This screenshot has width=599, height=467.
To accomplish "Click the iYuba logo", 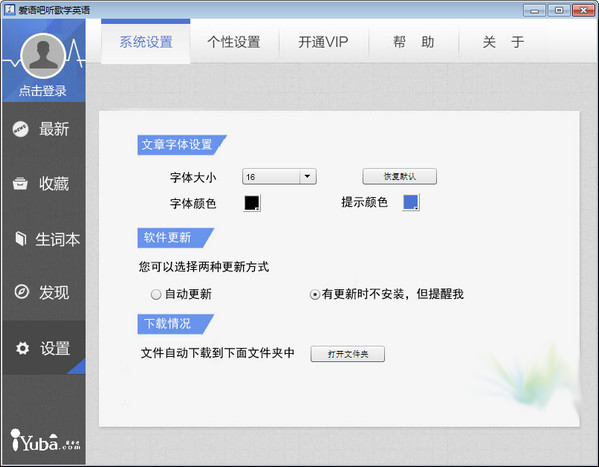I will click(45, 441).
